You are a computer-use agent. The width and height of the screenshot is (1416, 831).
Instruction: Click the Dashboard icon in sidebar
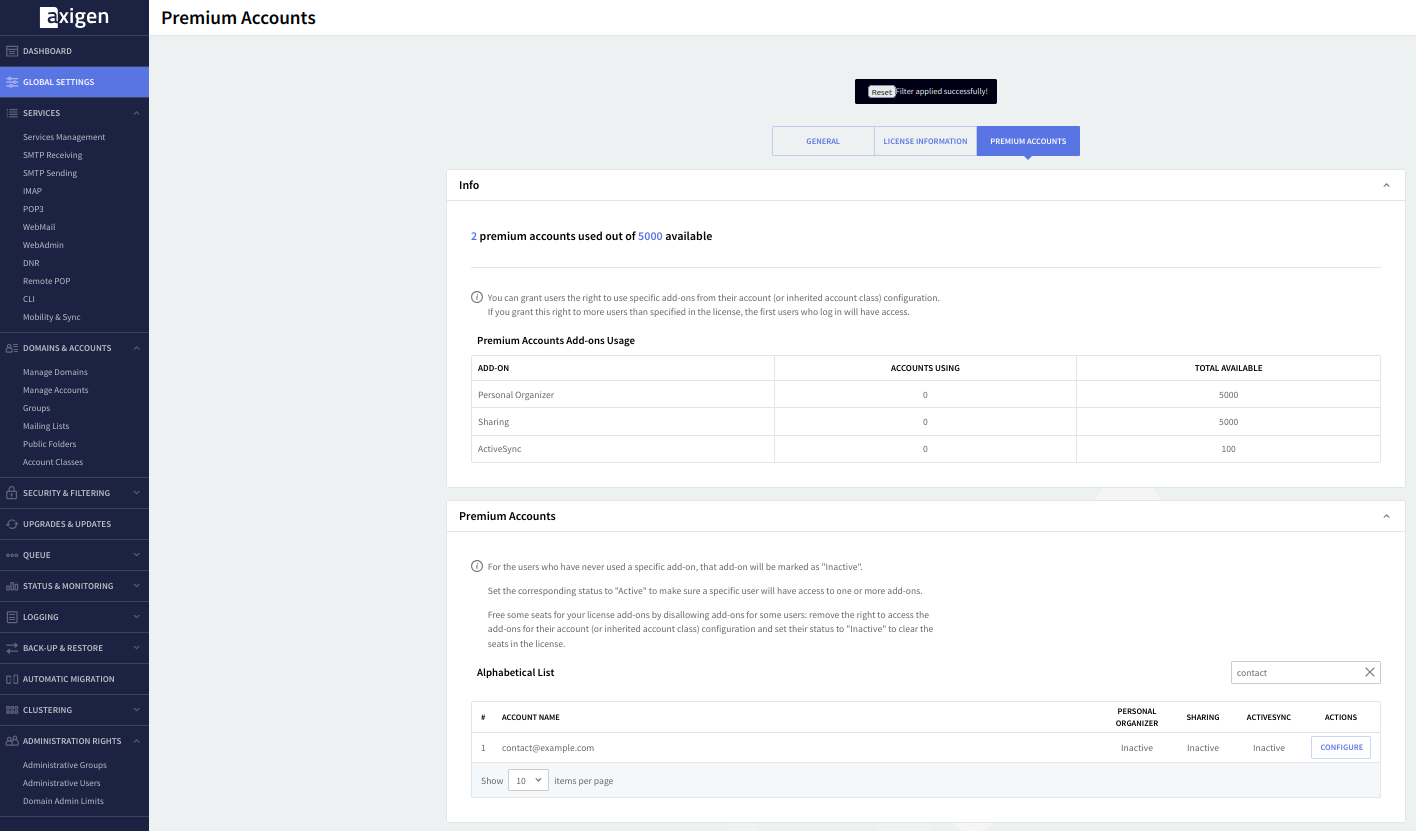point(12,51)
